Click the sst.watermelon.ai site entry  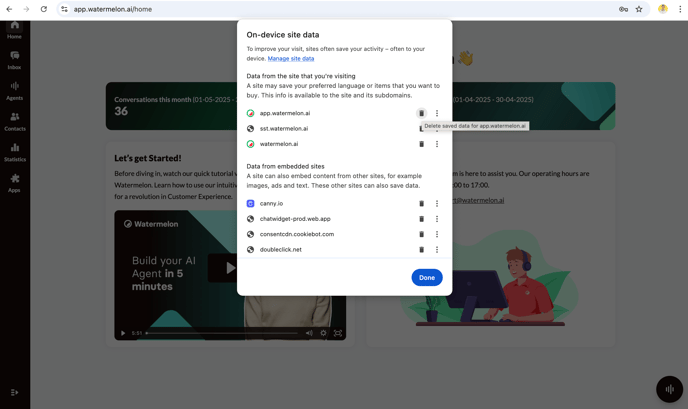pos(284,129)
